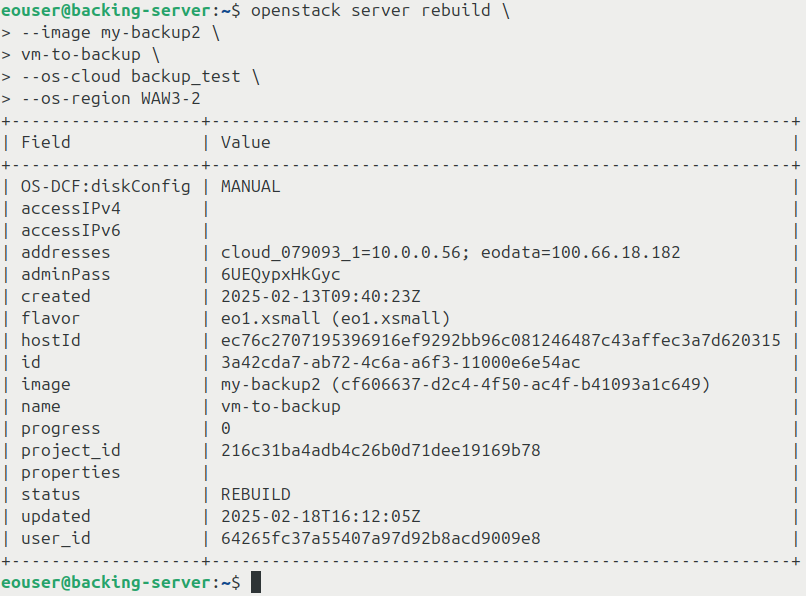Click the terminal cursor at the final prompt

point(256,582)
